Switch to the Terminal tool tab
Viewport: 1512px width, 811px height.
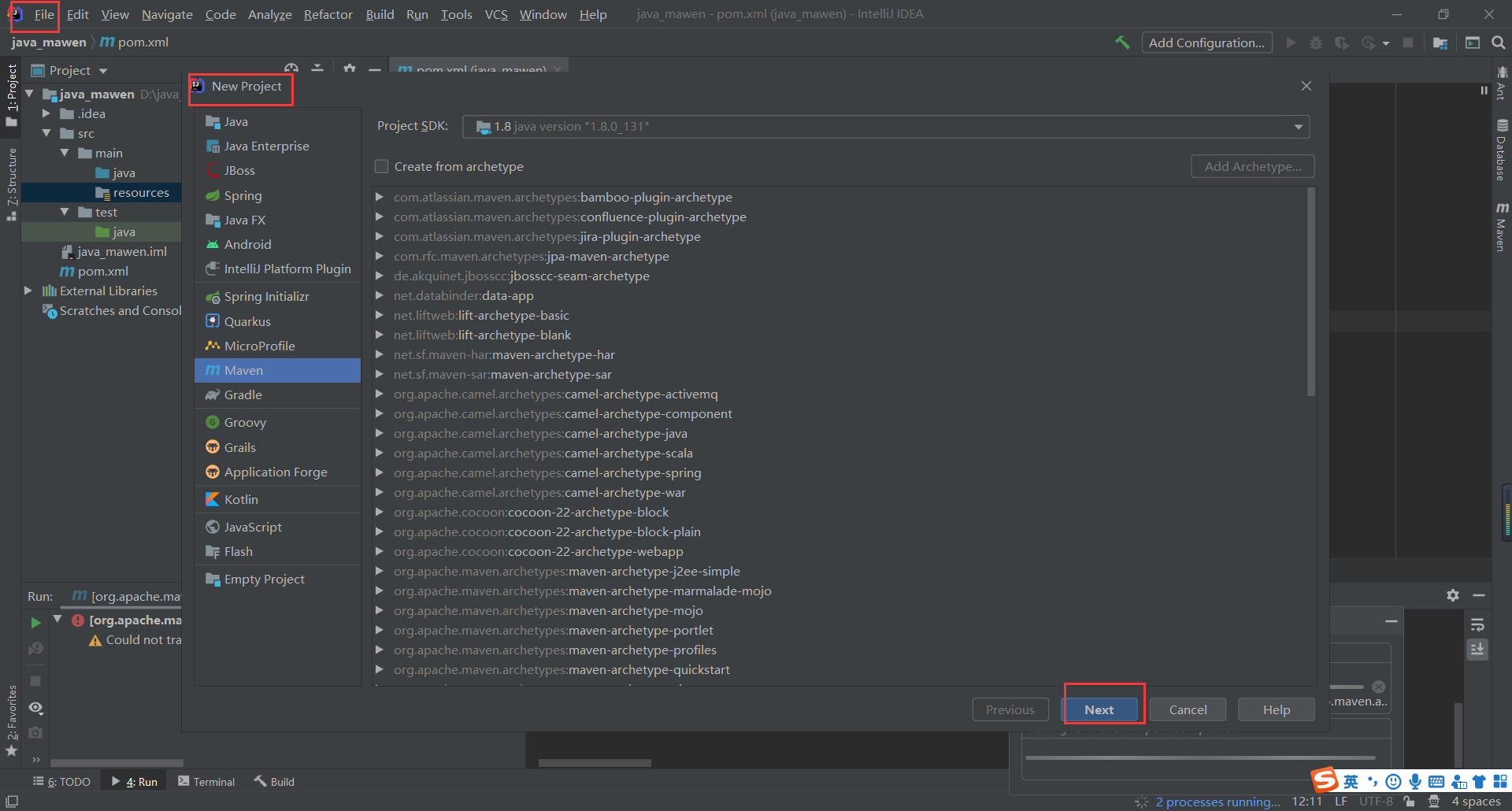pos(206,781)
